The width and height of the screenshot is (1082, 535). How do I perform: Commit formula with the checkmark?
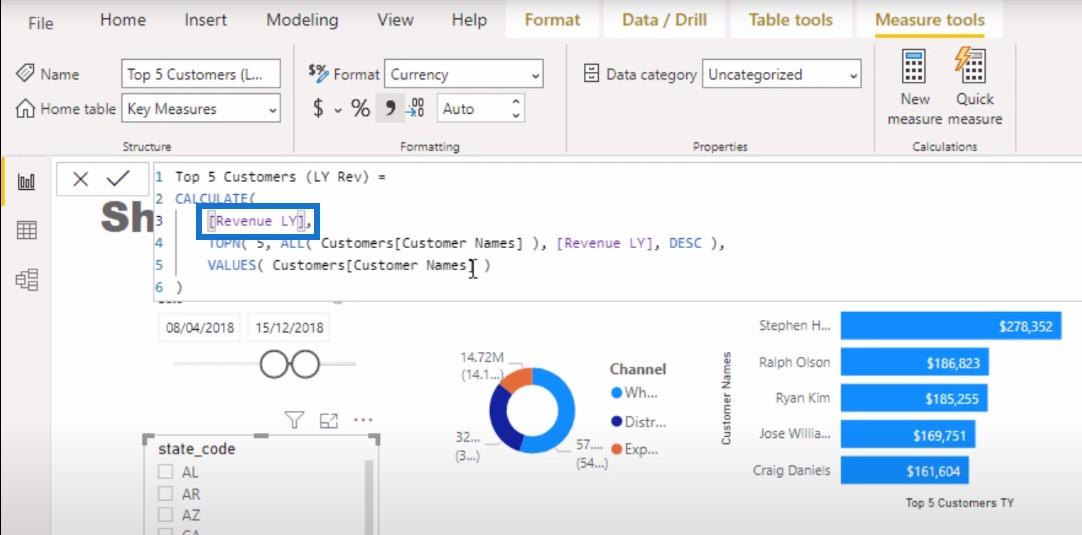click(x=118, y=179)
